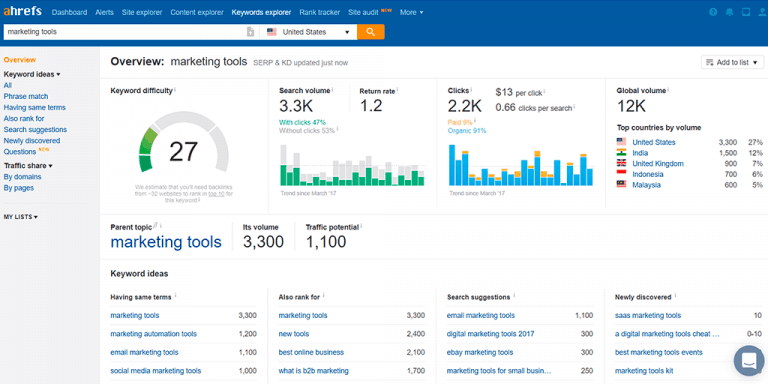Go to Content explorer

tap(197, 12)
